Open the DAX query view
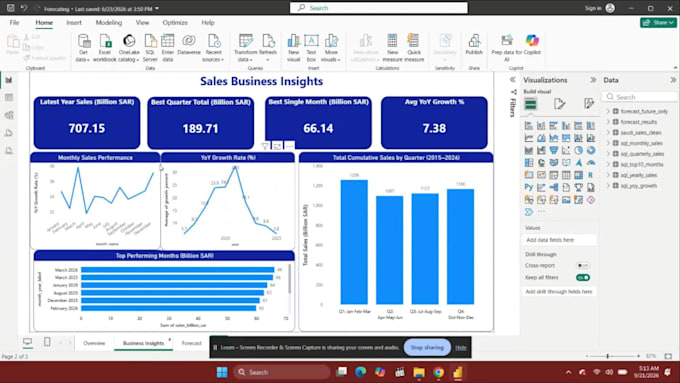Image resolution: width=680 pixels, height=383 pixels. [9, 133]
